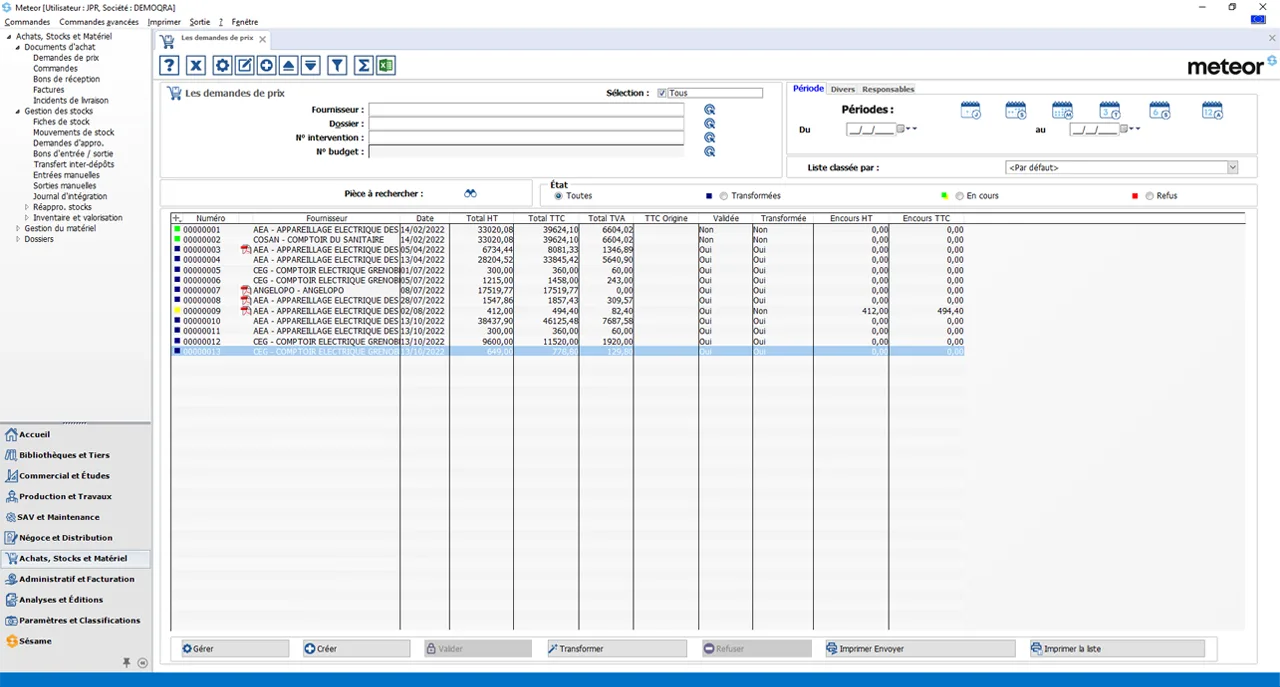Close the Les demandes de prix tab

tap(263, 39)
